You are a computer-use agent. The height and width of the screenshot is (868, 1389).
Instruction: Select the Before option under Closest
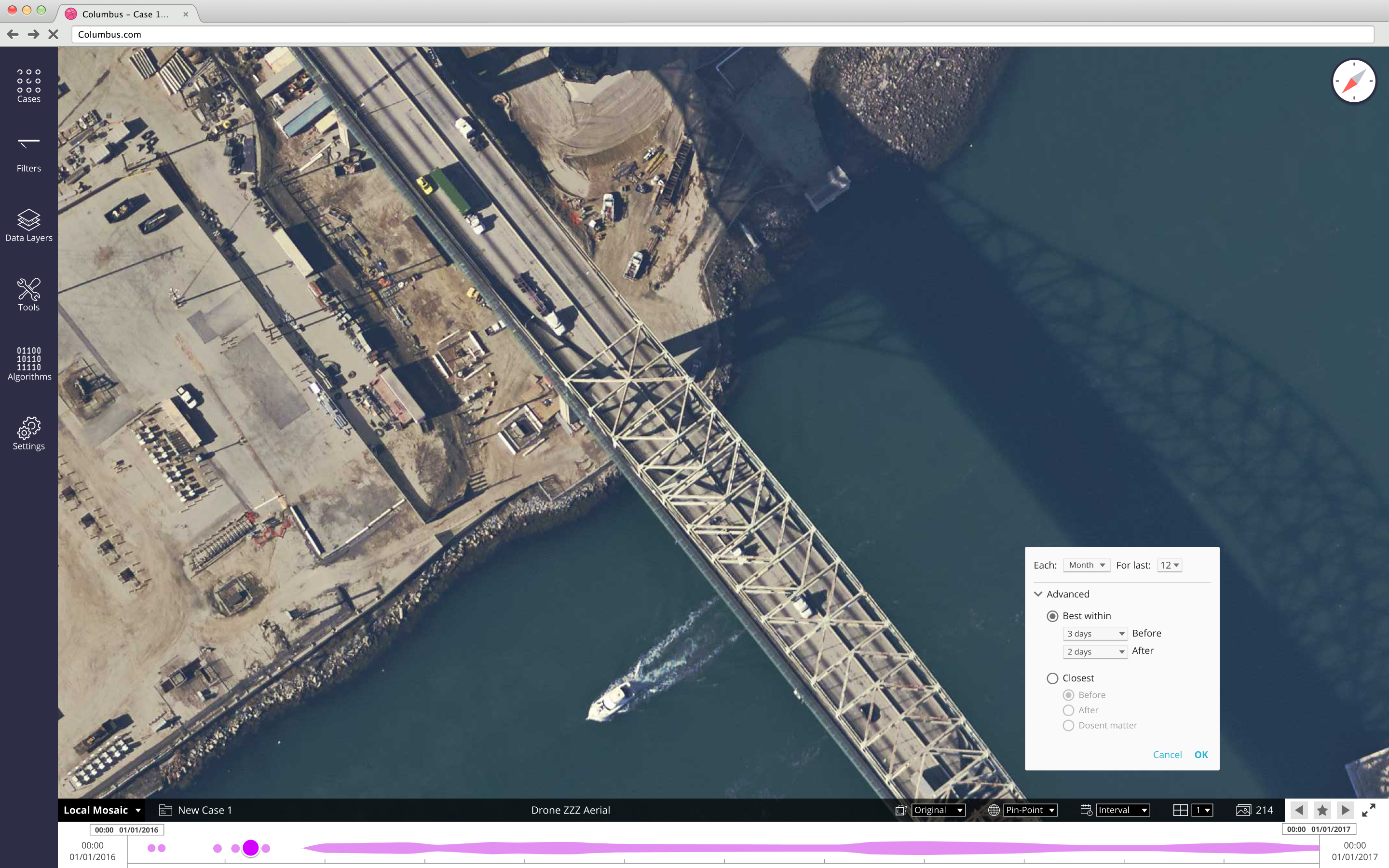click(1068, 695)
